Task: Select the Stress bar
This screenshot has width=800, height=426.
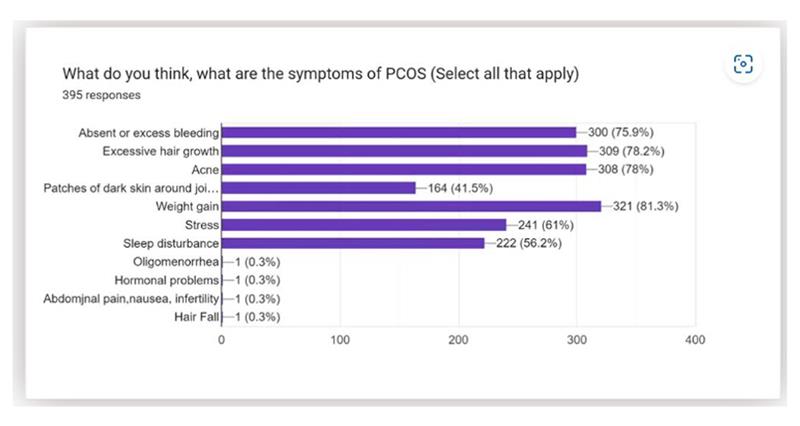Action: 364,225
